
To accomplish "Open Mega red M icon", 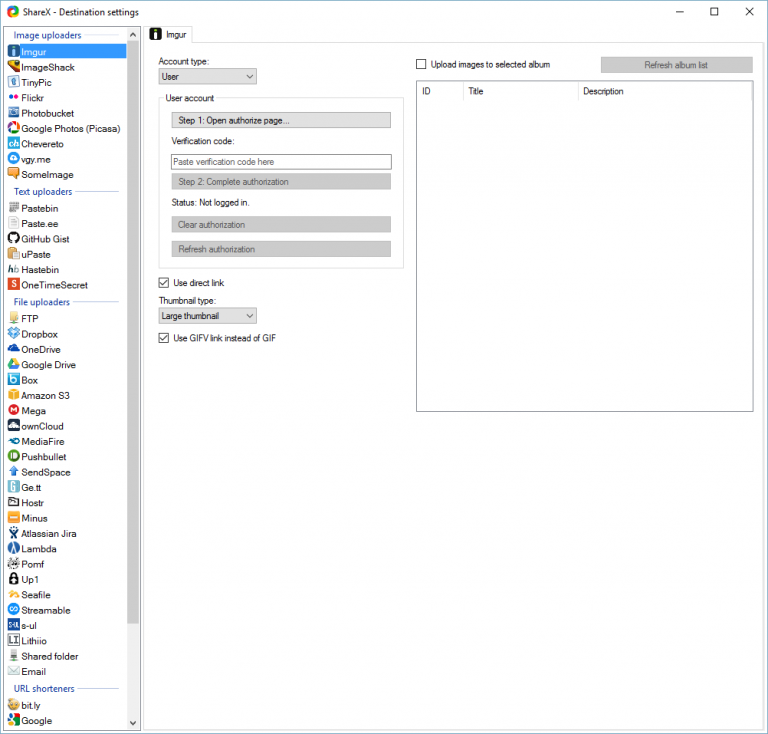I will (14, 410).
